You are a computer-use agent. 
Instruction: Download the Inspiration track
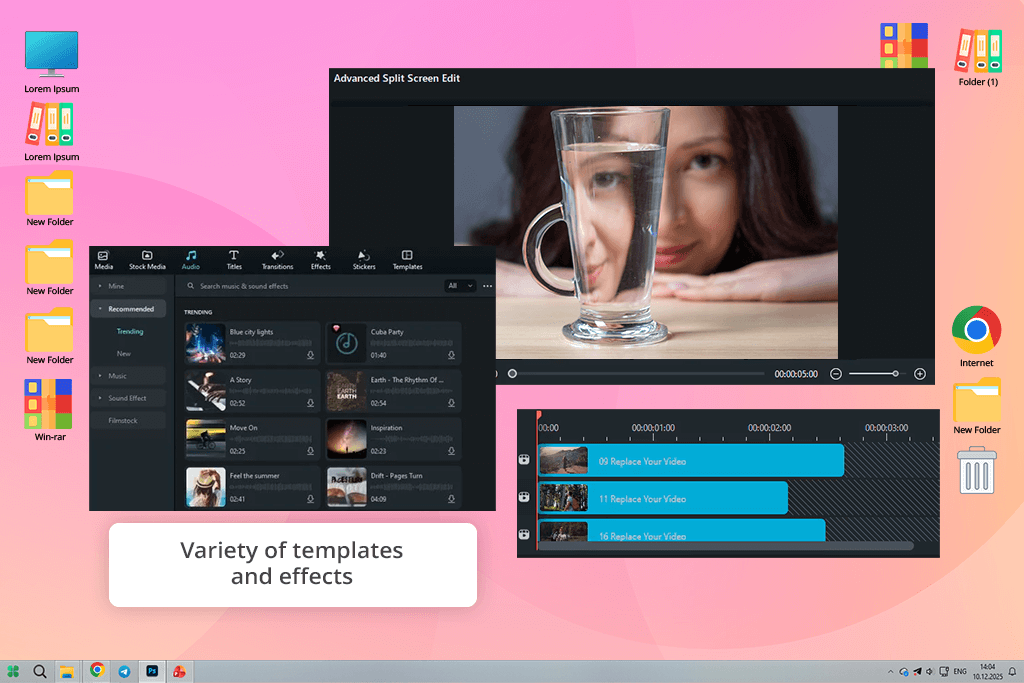(451, 451)
